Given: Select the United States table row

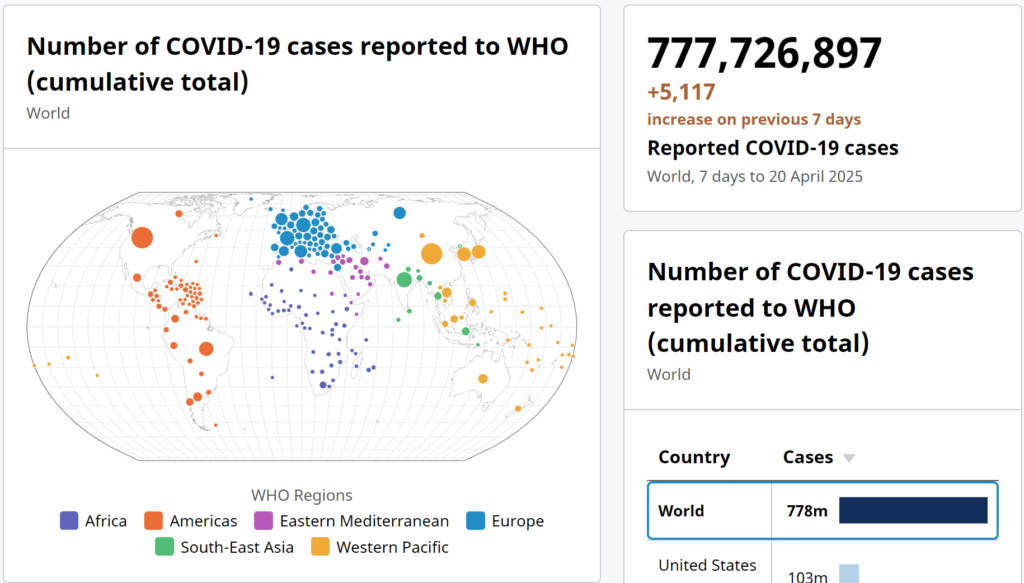Looking at the screenshot, I should [823, 565].
